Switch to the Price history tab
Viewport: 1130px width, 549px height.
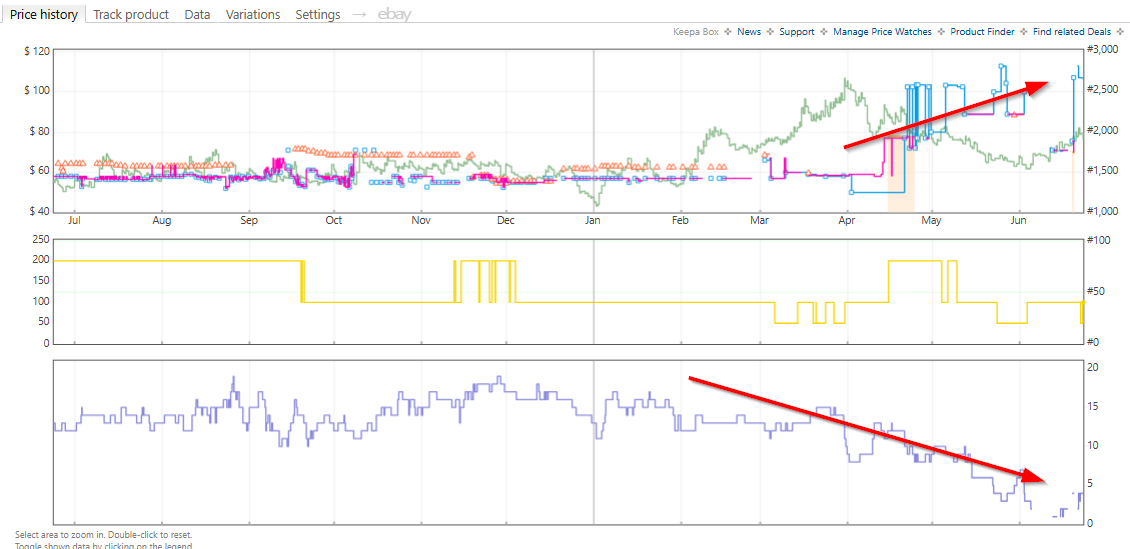[44, 14]
